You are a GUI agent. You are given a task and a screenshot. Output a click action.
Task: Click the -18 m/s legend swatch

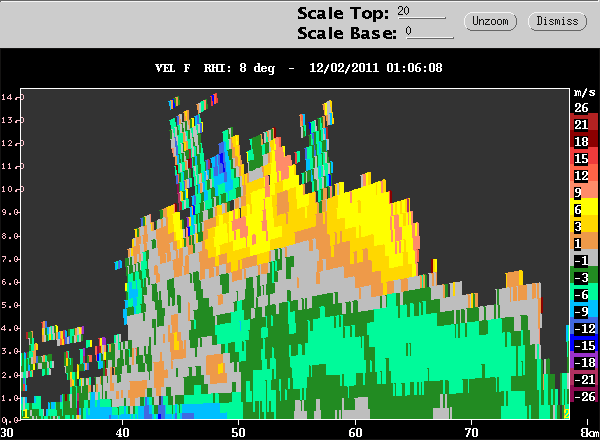(580, 362)
